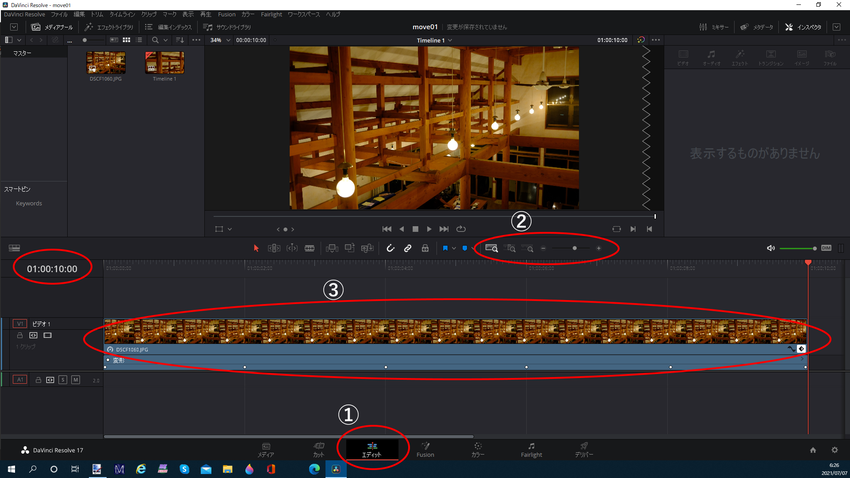Toggle the Loop playback button
Image resolution: width=850 pixels, height=478 pixels.
tap(461, 229)
